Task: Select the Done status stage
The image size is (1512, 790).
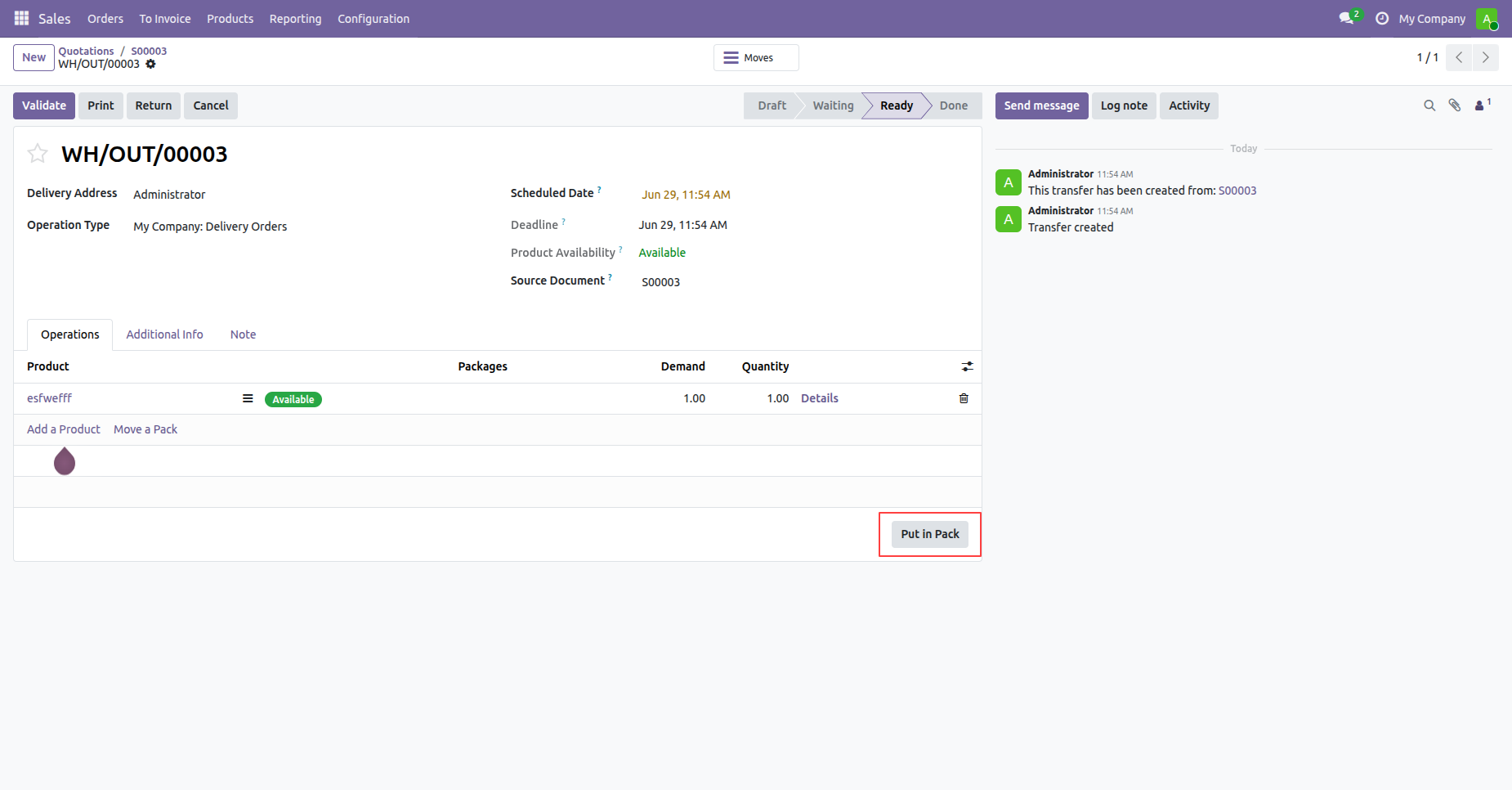Action: (x=954, y=105)
